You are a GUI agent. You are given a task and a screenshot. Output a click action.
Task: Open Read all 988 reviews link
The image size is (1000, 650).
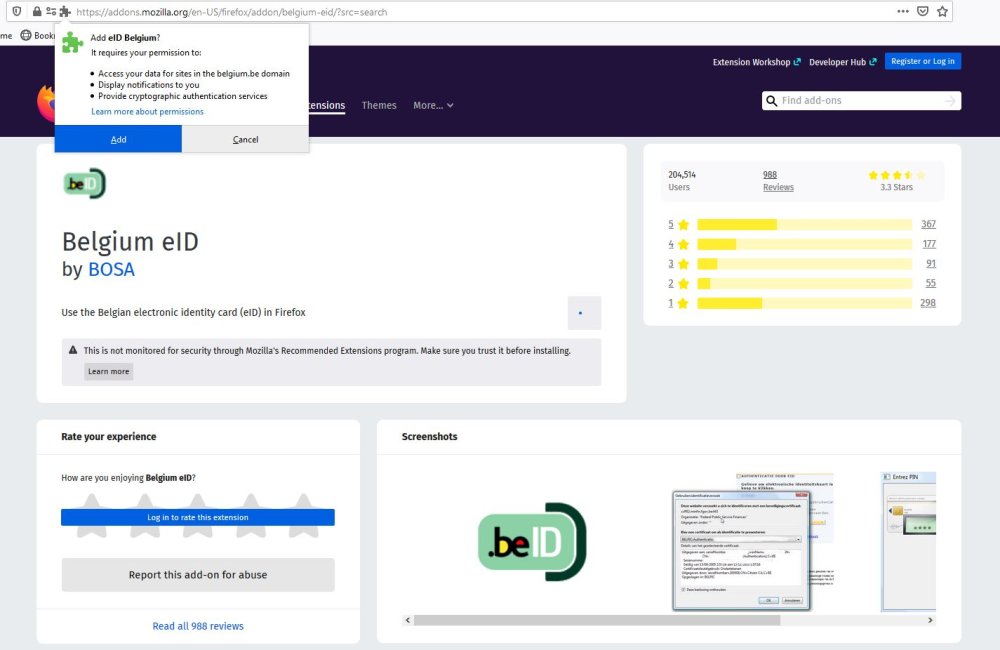[x=198, y=626]
